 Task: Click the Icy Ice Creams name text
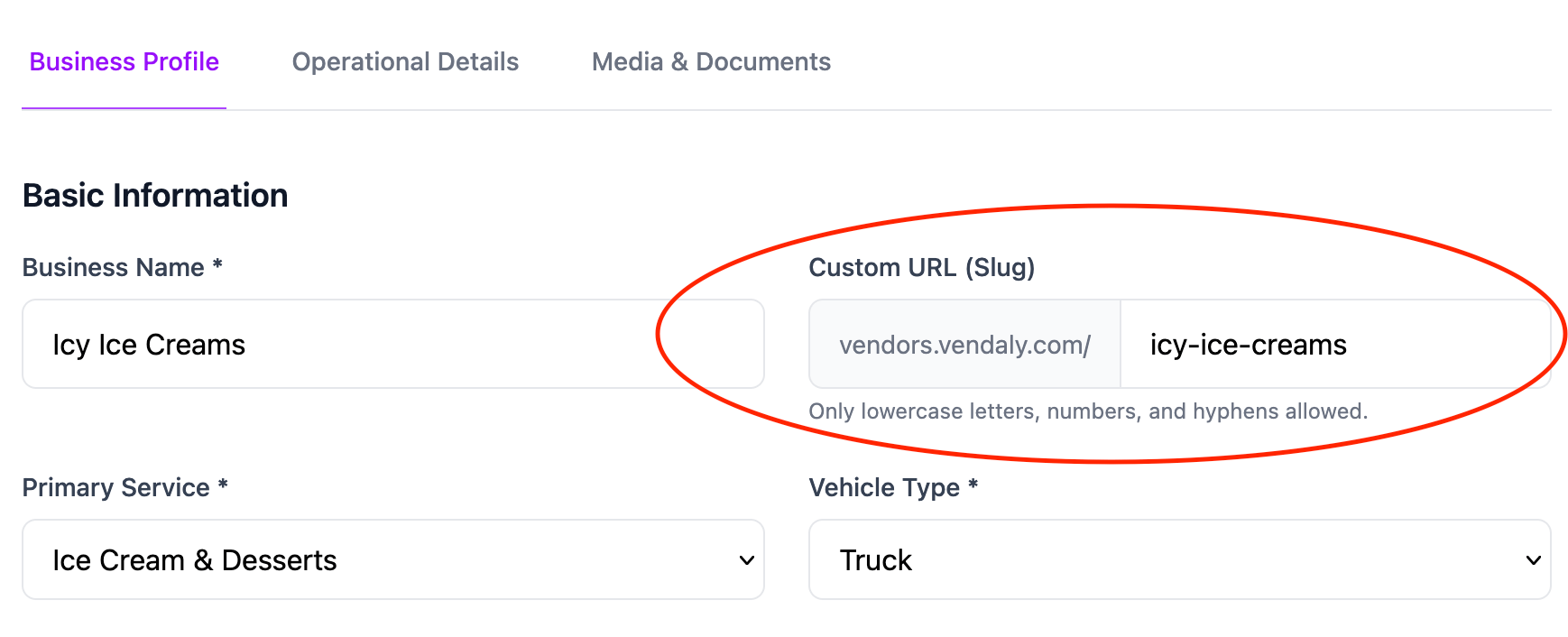[149, 344]
